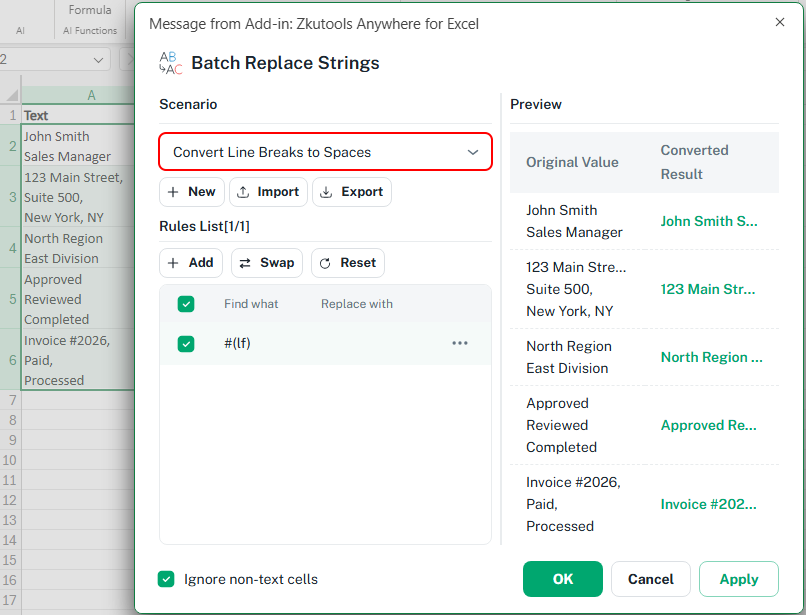Viewport: 806px width, 615px height.
Task: Click row header 17 in Excel
Action: point(11,600)
